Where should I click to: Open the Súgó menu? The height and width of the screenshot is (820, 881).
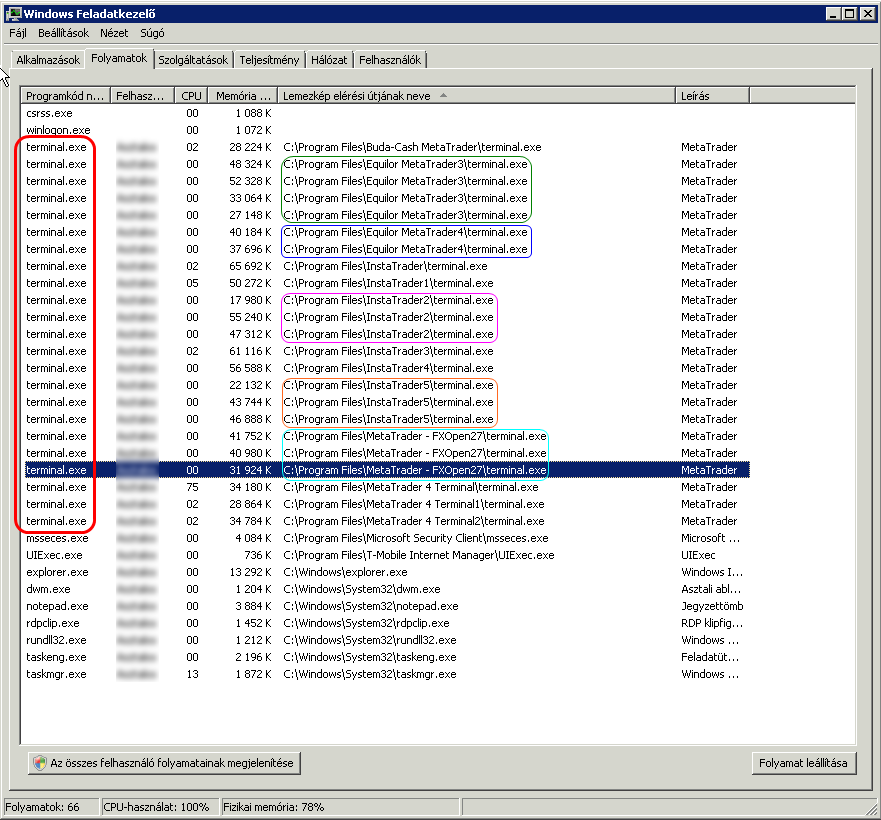coord(152,33)
